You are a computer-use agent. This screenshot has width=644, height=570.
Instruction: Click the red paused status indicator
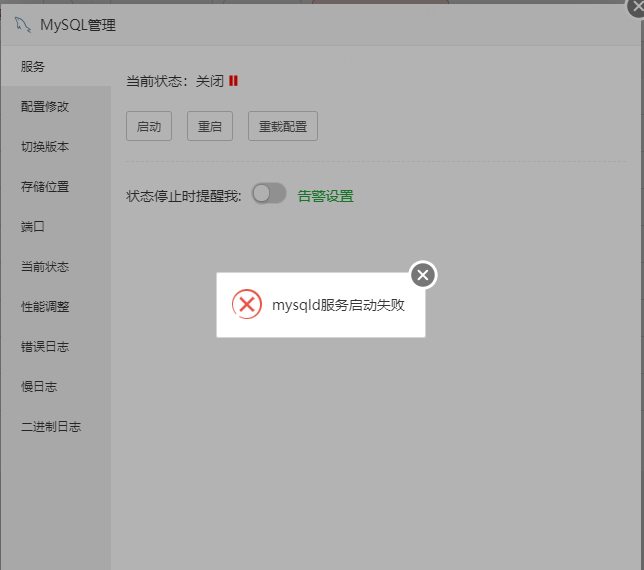tap(233, 81)
